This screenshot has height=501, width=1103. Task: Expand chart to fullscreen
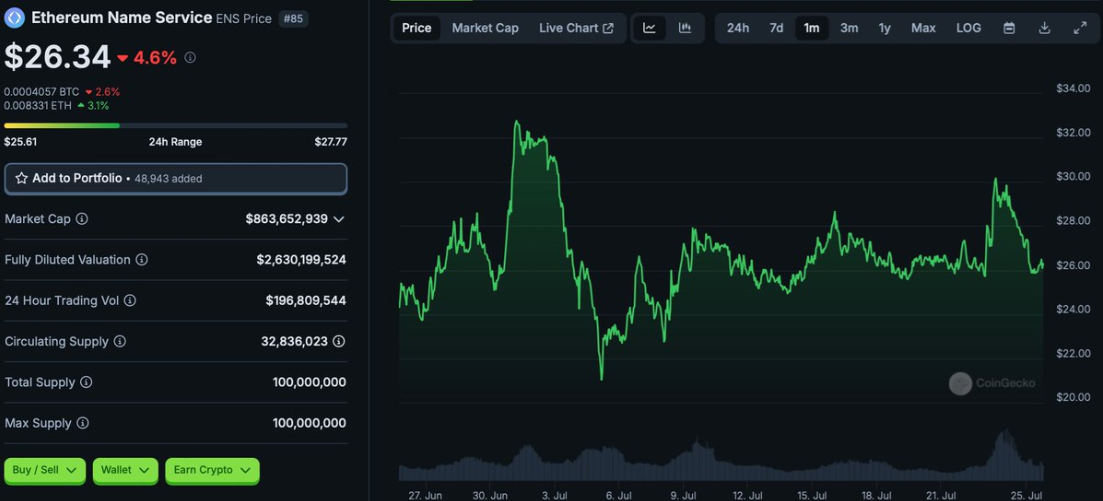[1080, 28]
